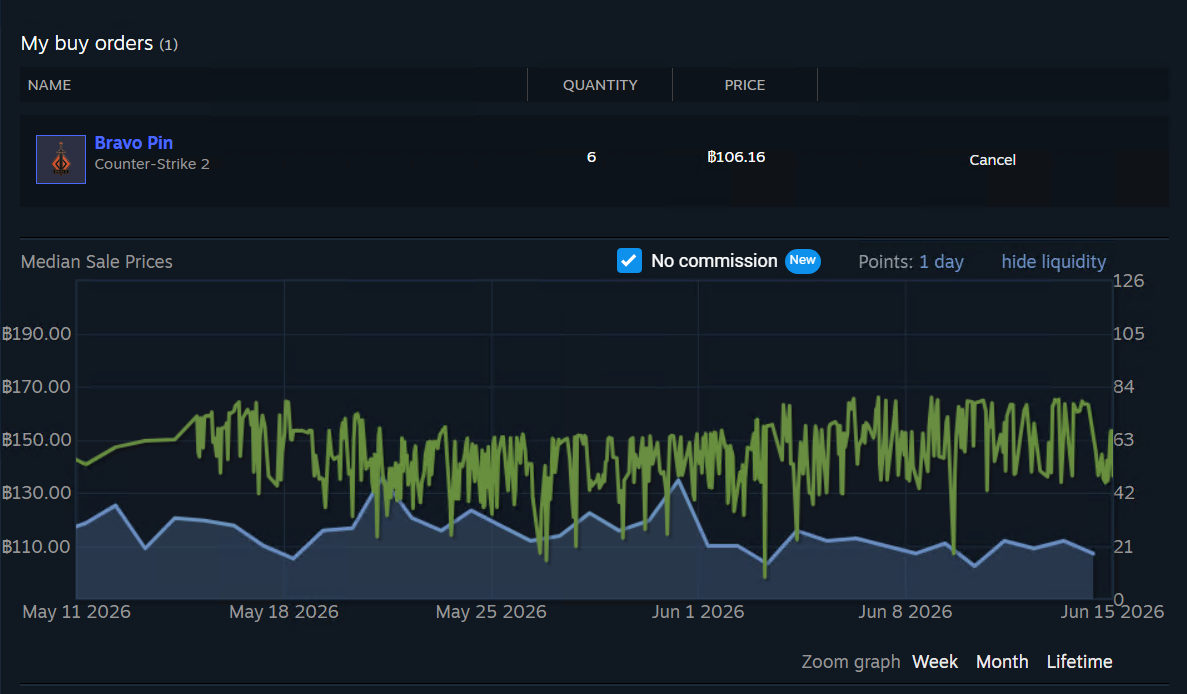Click the May 18 2026 axis date label
This screenshot has width=1187, height=694.
[284, 612]
